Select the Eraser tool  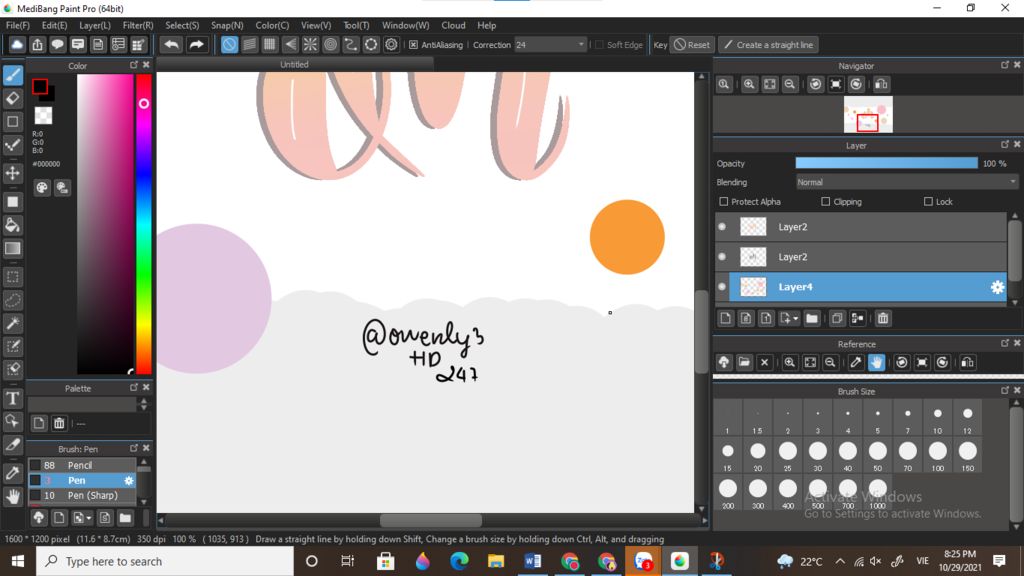click(x=13, y=99)
